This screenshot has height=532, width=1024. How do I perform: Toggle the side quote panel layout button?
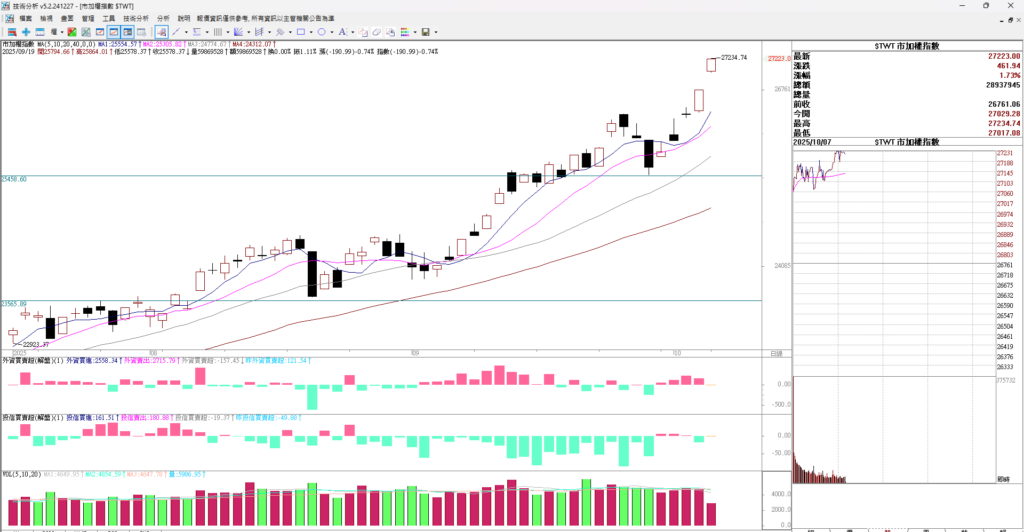pos(128,32)
